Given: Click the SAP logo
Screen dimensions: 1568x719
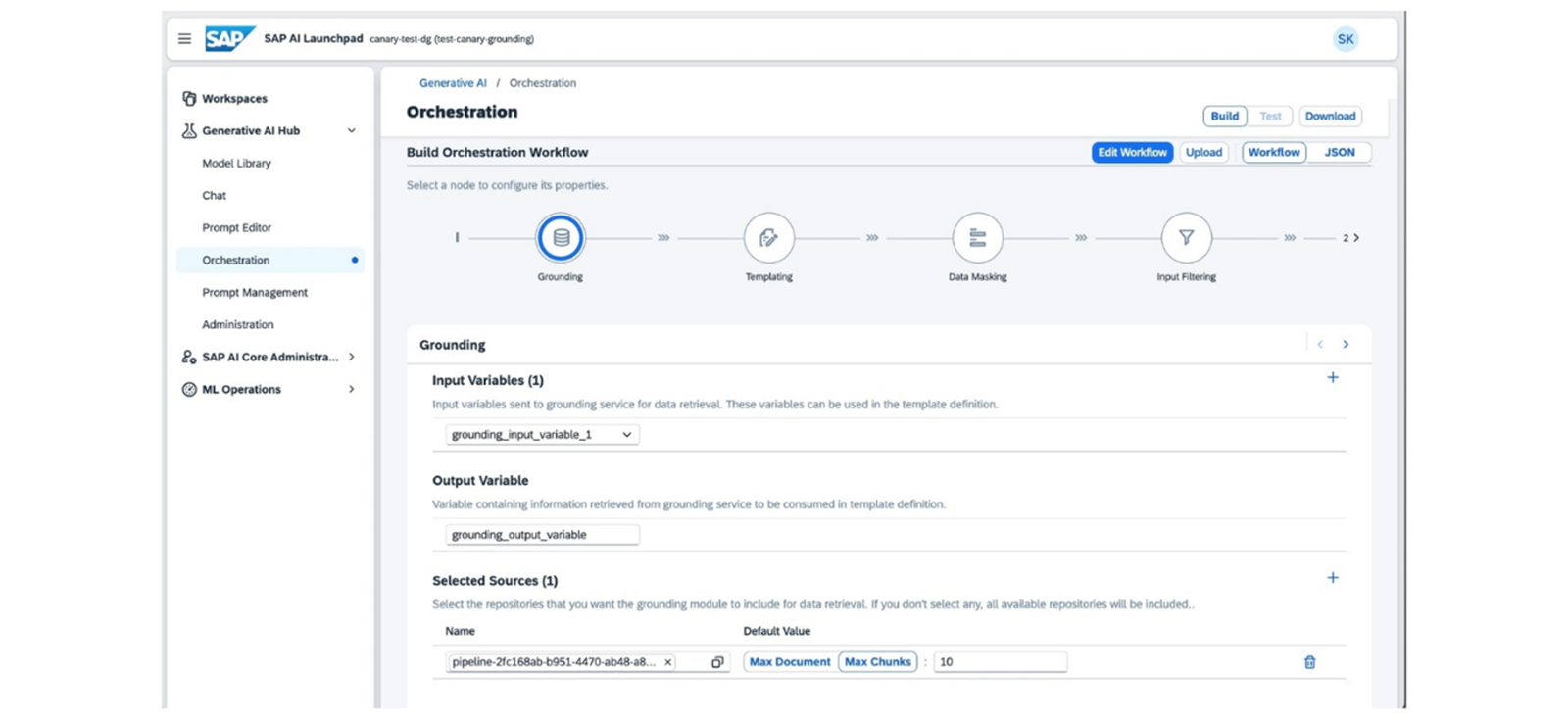Looking at the screenshot, I should [x=229, y=39].
